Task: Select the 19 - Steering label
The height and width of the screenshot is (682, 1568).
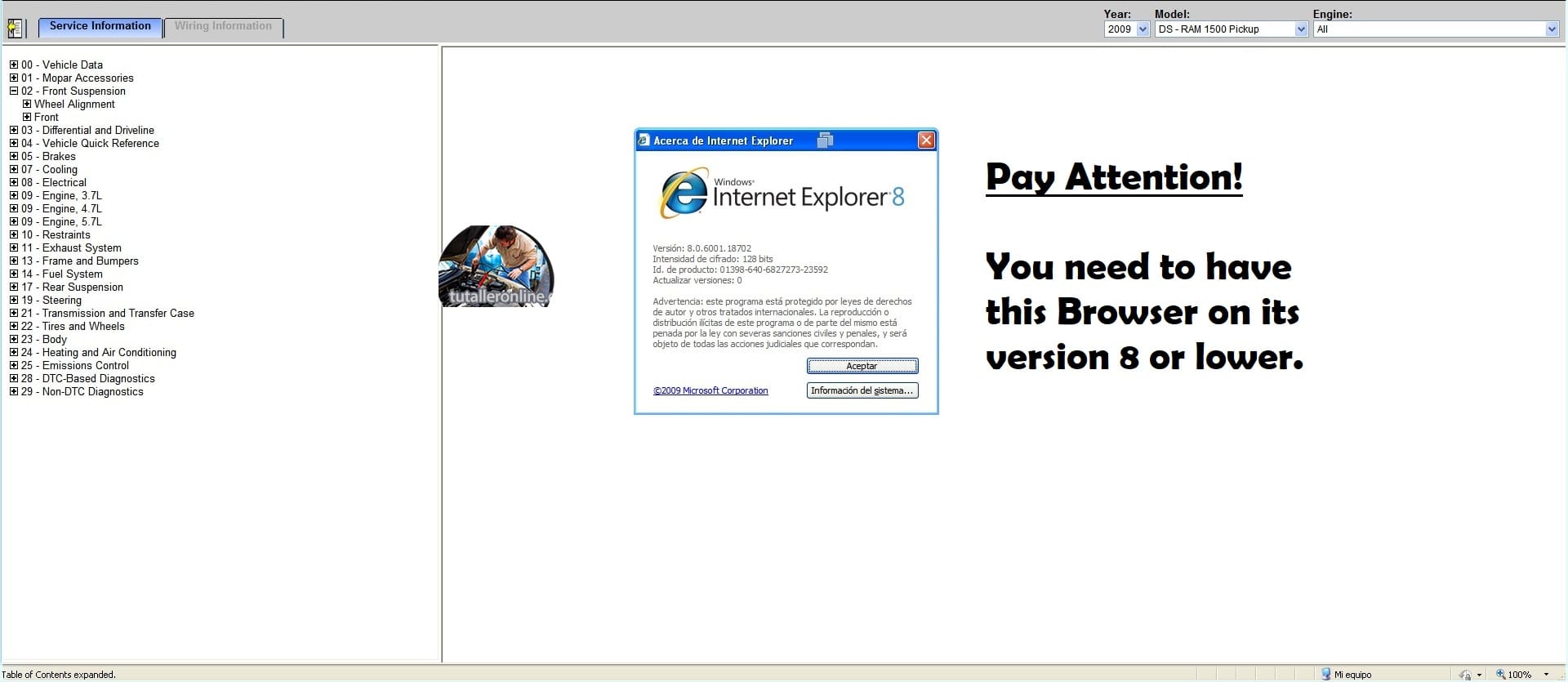Action: pos(51,300)
